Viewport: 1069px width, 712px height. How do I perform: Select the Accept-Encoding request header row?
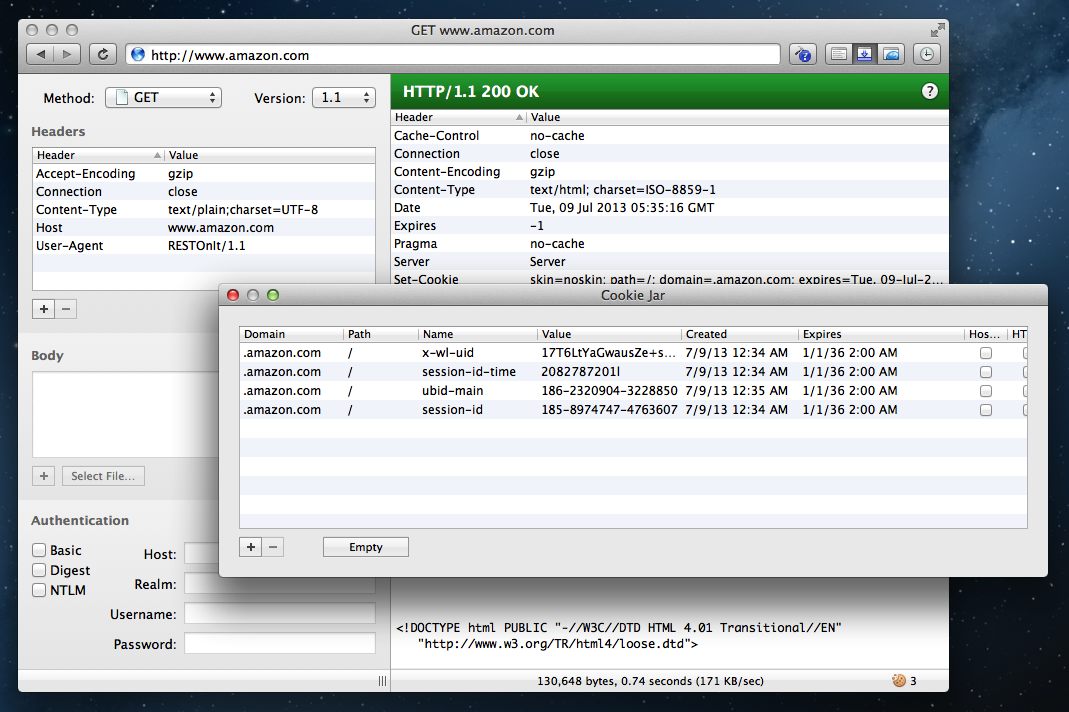tap(204, 174)
